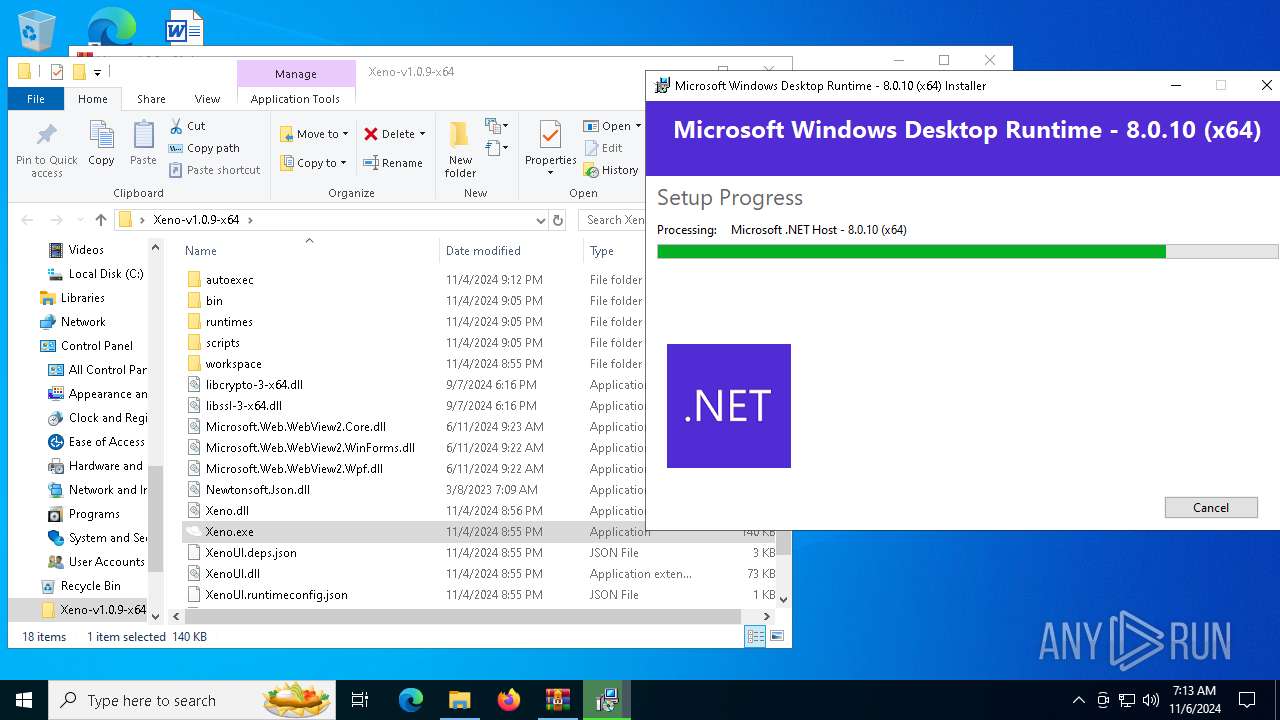Image resolution: width=1280 pixels, height=720 pixels.
Task: Cut the selected file
Action: click(x=187, y=126)
